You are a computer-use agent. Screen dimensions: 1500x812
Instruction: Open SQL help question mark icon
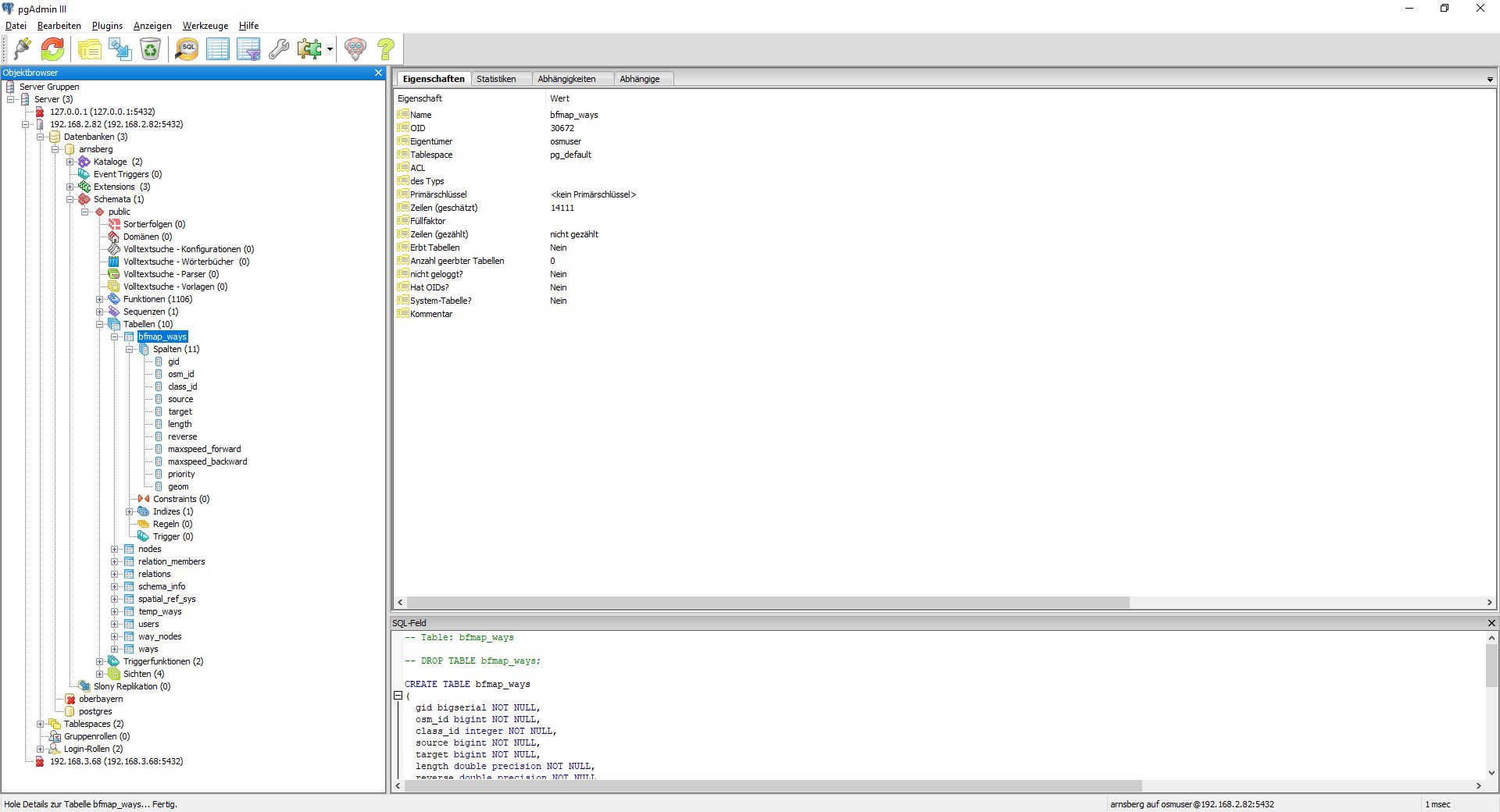tap(386, 49)
